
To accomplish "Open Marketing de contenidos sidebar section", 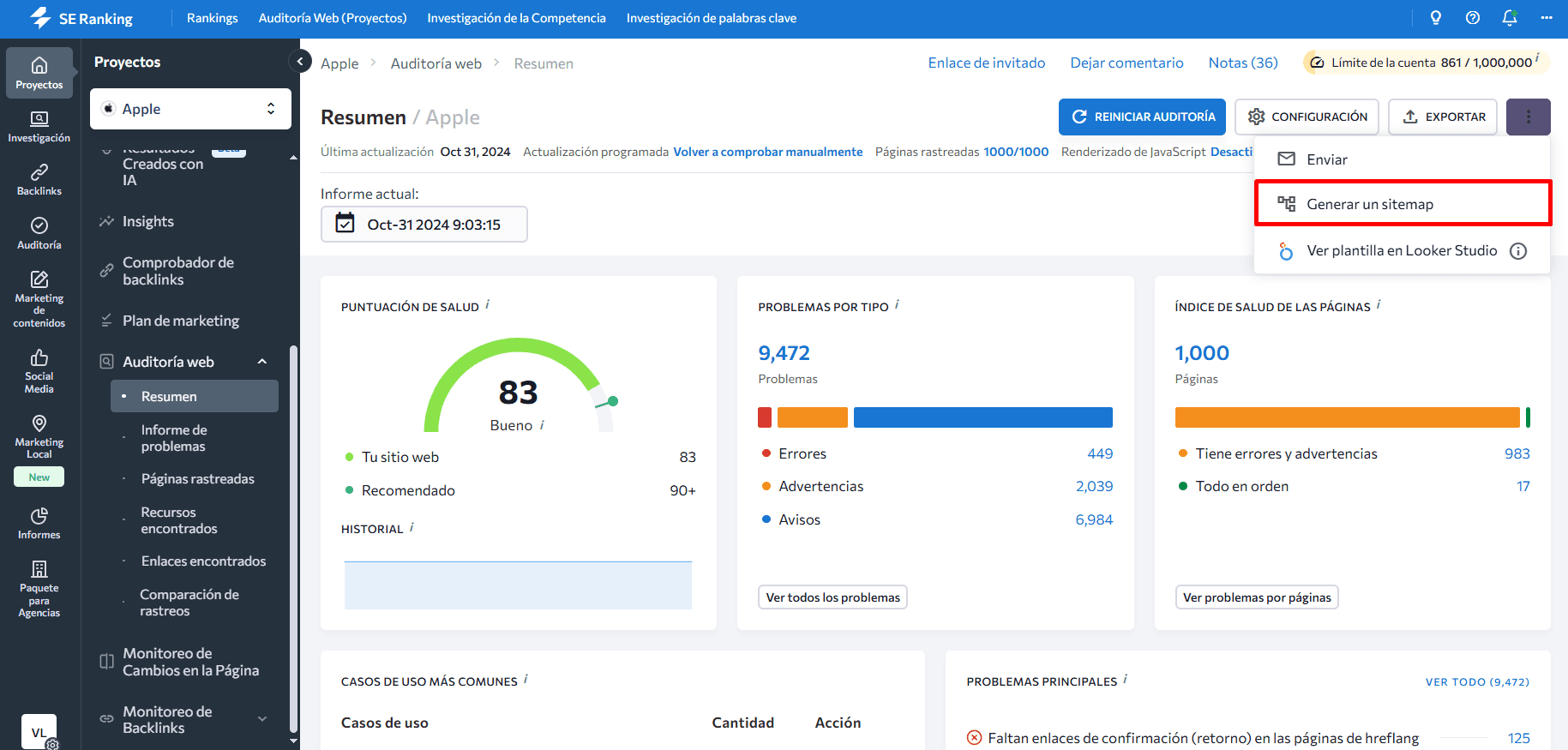I will tap(39, 299).
